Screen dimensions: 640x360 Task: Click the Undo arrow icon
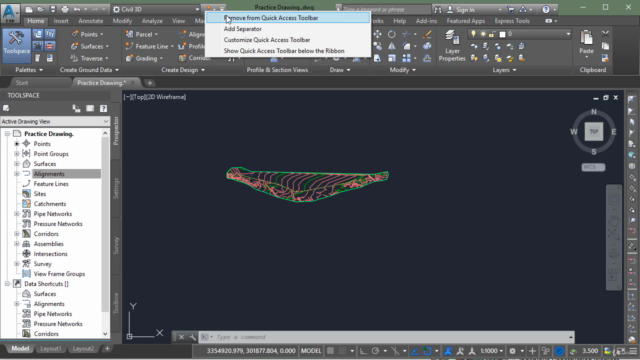tap(76, 9)
